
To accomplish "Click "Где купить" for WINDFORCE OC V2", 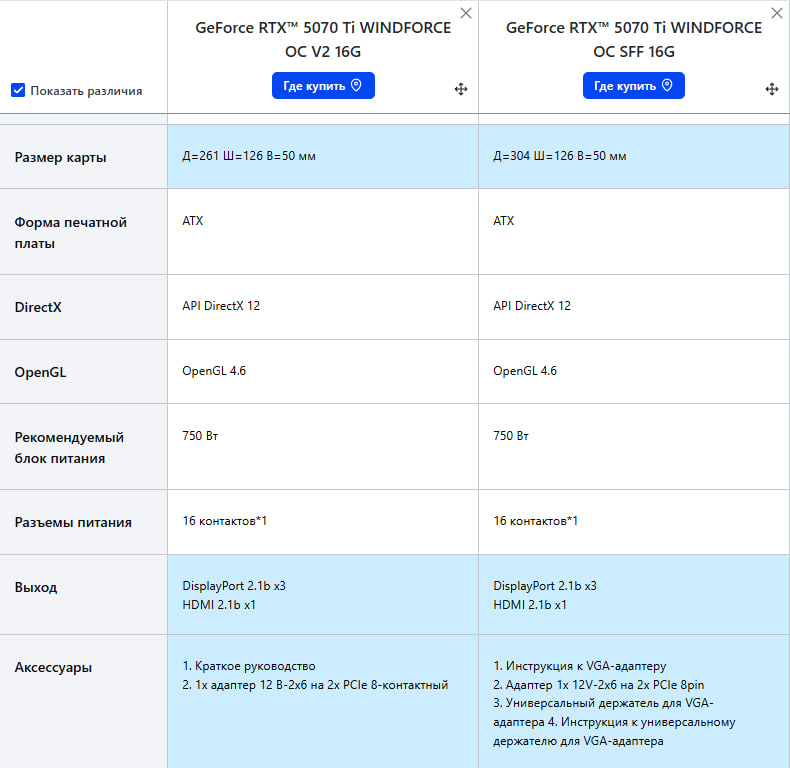I will [x=323, y=86].
